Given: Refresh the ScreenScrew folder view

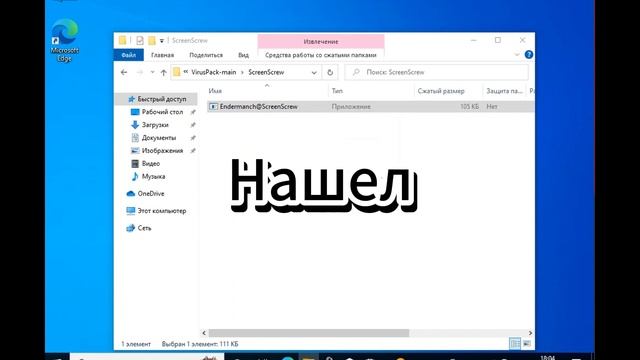Looking at the screenshot, I should tap(330, 72).
